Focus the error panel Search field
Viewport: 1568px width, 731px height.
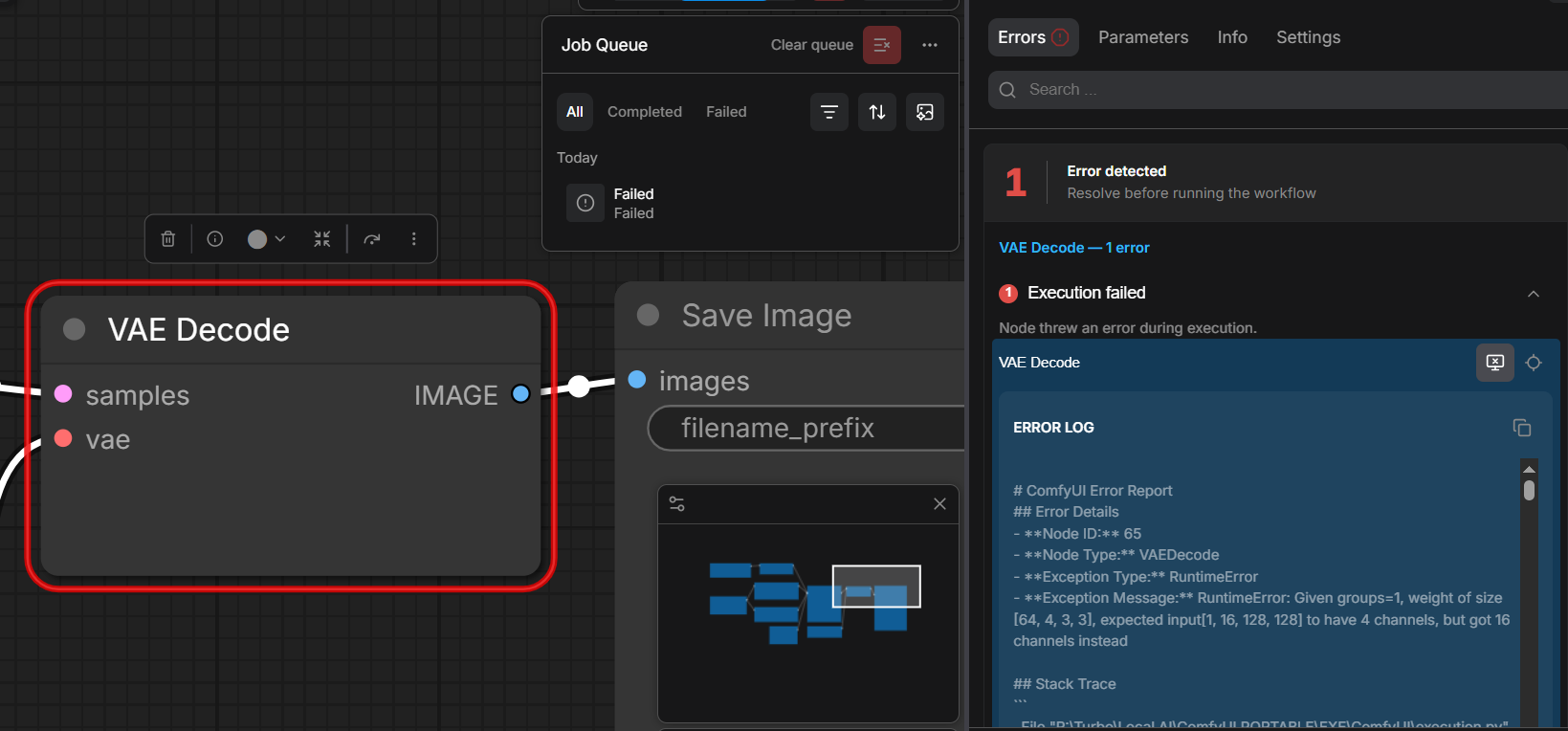pos(1278,90)
